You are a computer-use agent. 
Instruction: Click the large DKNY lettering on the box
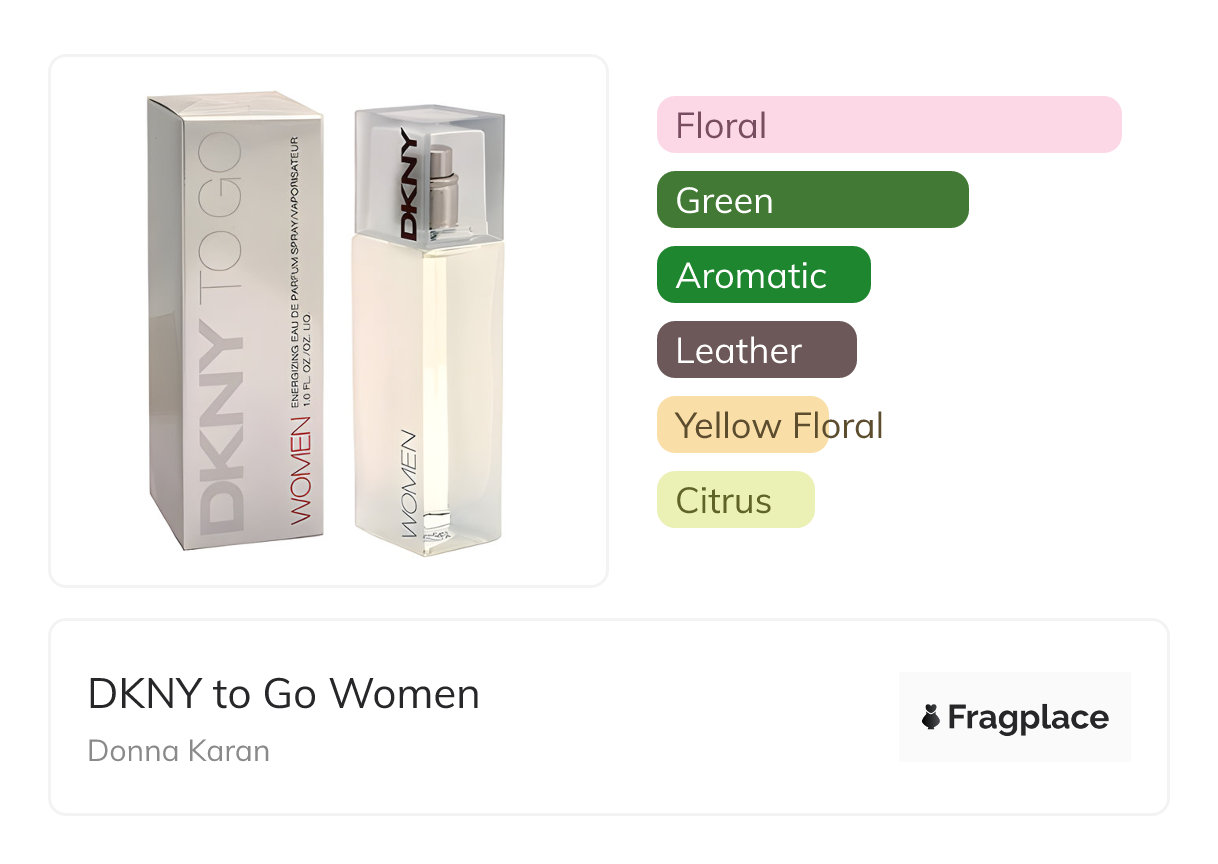(220, 425)
